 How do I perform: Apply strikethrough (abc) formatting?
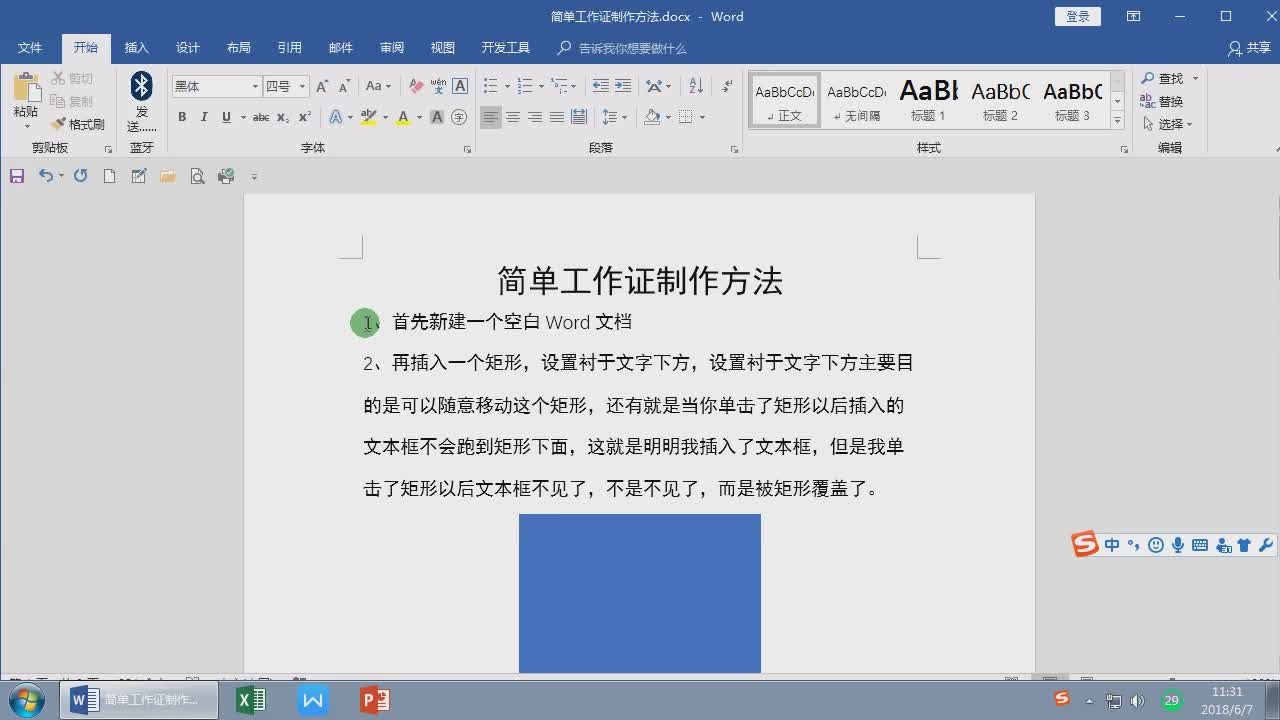click(261, 117)
